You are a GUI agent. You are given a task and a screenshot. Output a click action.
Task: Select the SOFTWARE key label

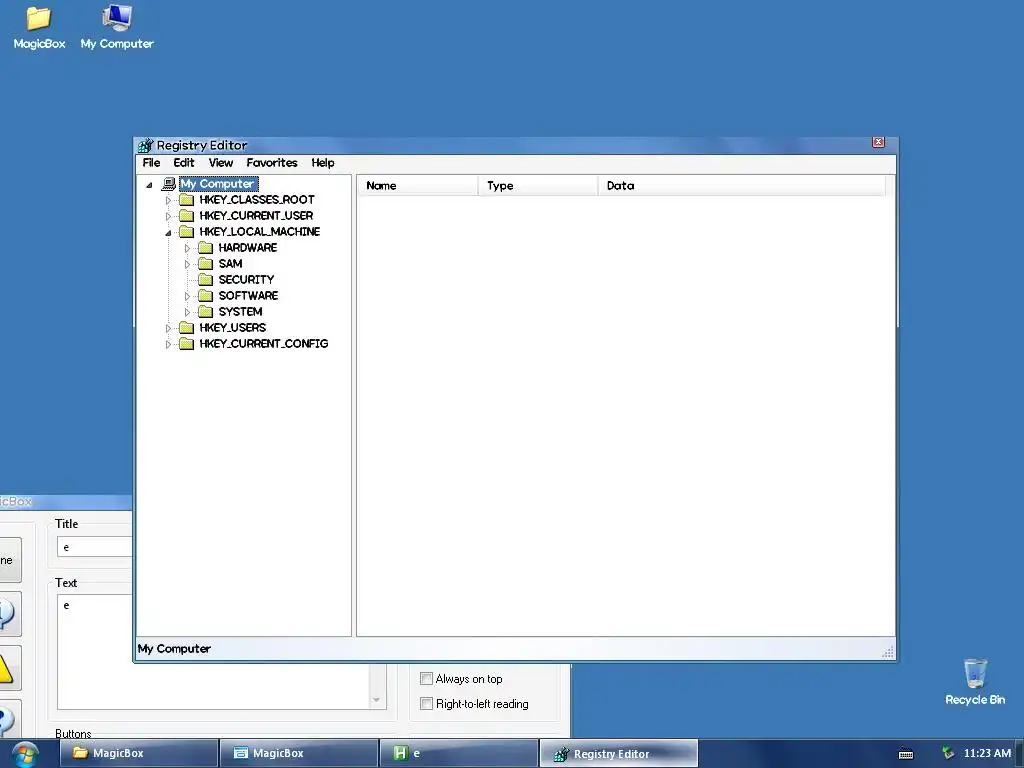248,296
